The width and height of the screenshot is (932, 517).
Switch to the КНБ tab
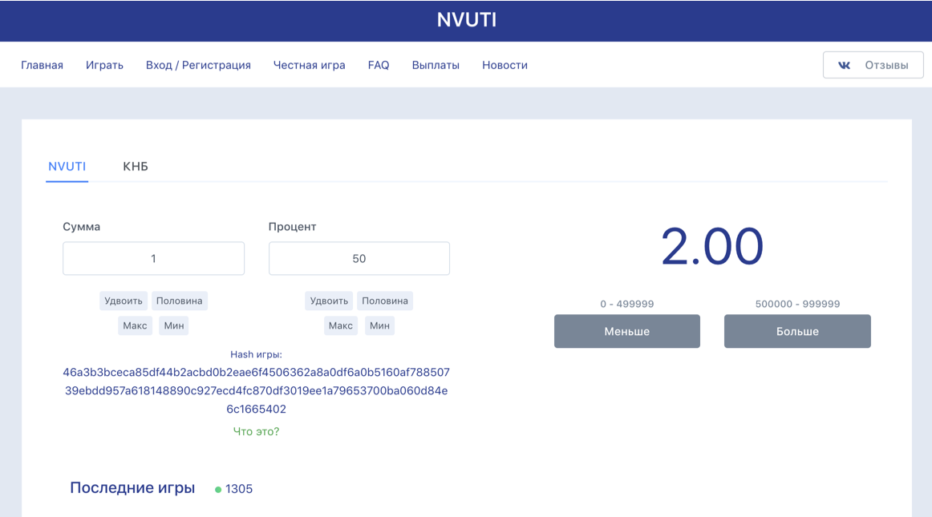point(136,166)
